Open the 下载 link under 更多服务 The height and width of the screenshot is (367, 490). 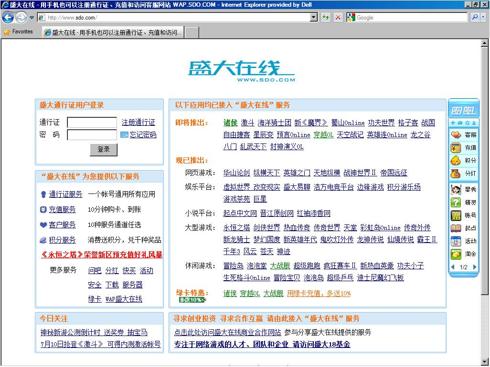point(112,285)
